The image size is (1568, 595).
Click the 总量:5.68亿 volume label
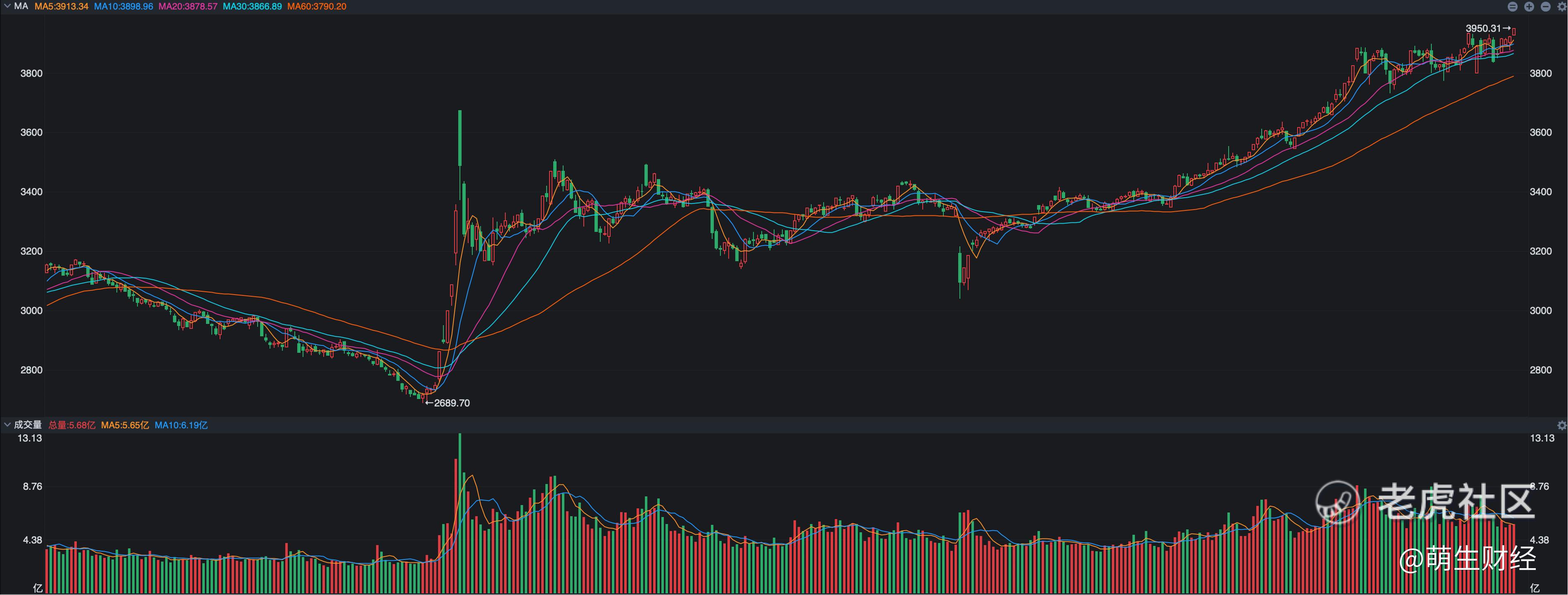point(72,425)
